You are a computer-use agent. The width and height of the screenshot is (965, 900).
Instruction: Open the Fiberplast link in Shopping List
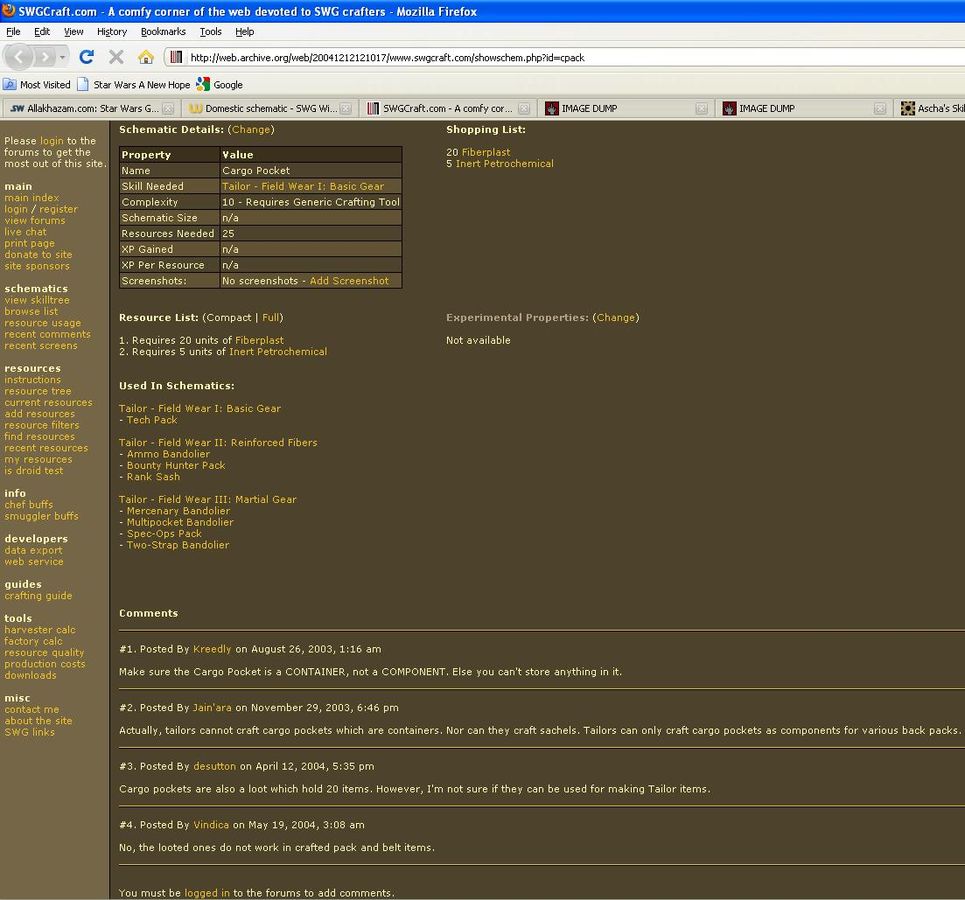pyautogui.click(x=485, y=152)
